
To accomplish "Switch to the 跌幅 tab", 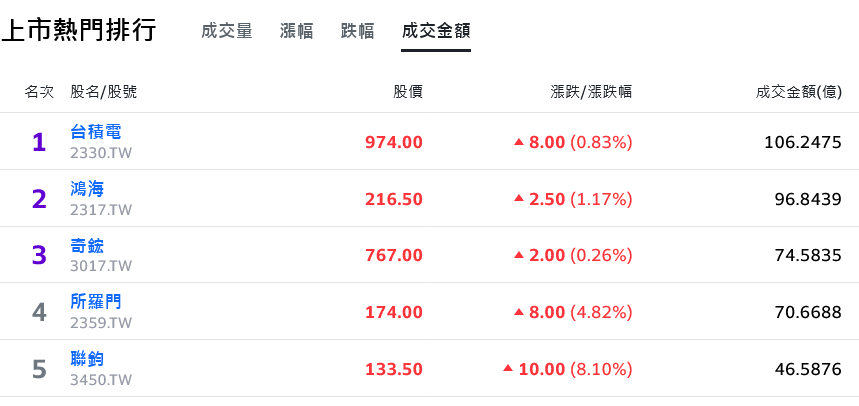I will 357,31.
